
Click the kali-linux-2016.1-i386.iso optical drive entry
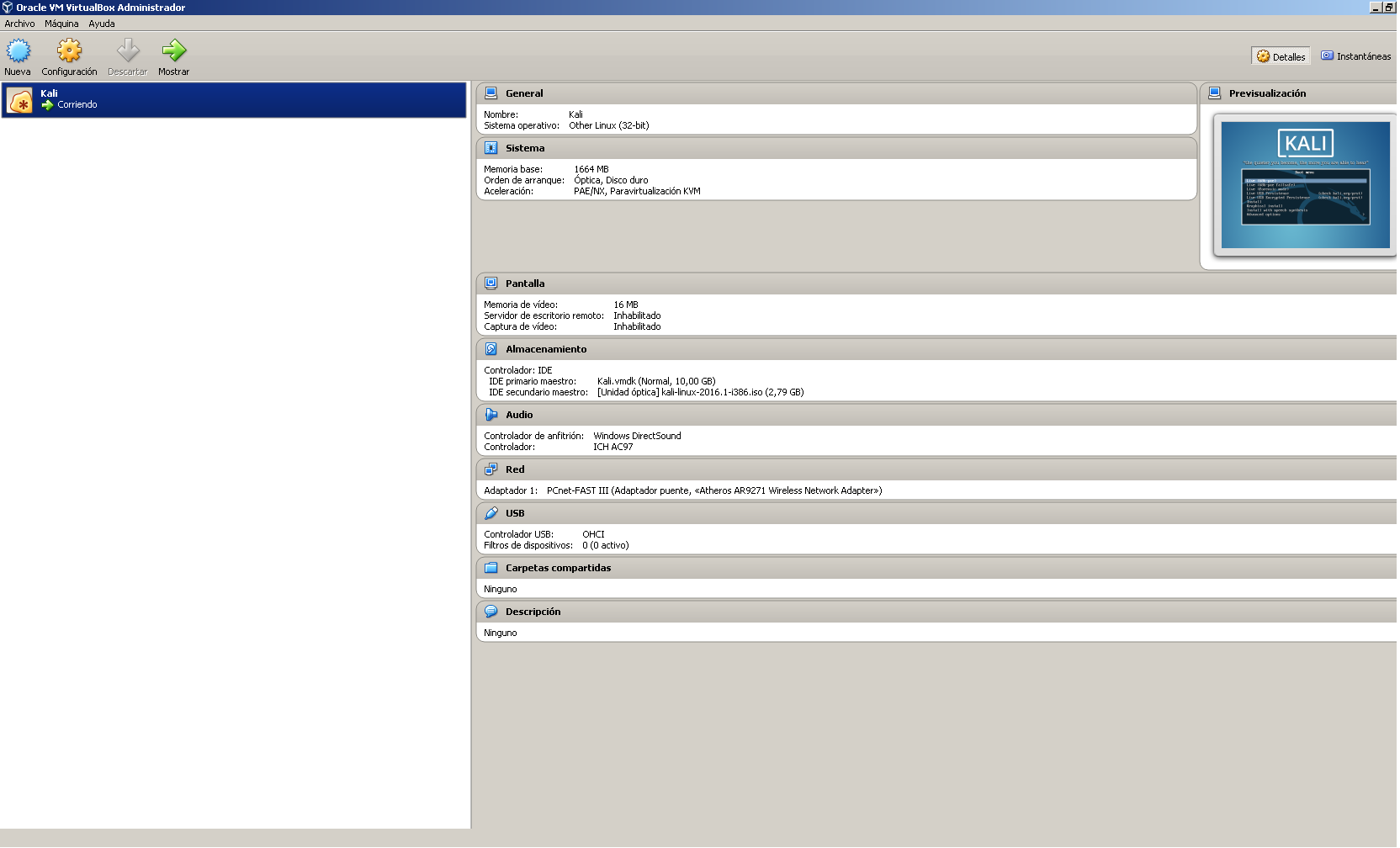point(701,393)
